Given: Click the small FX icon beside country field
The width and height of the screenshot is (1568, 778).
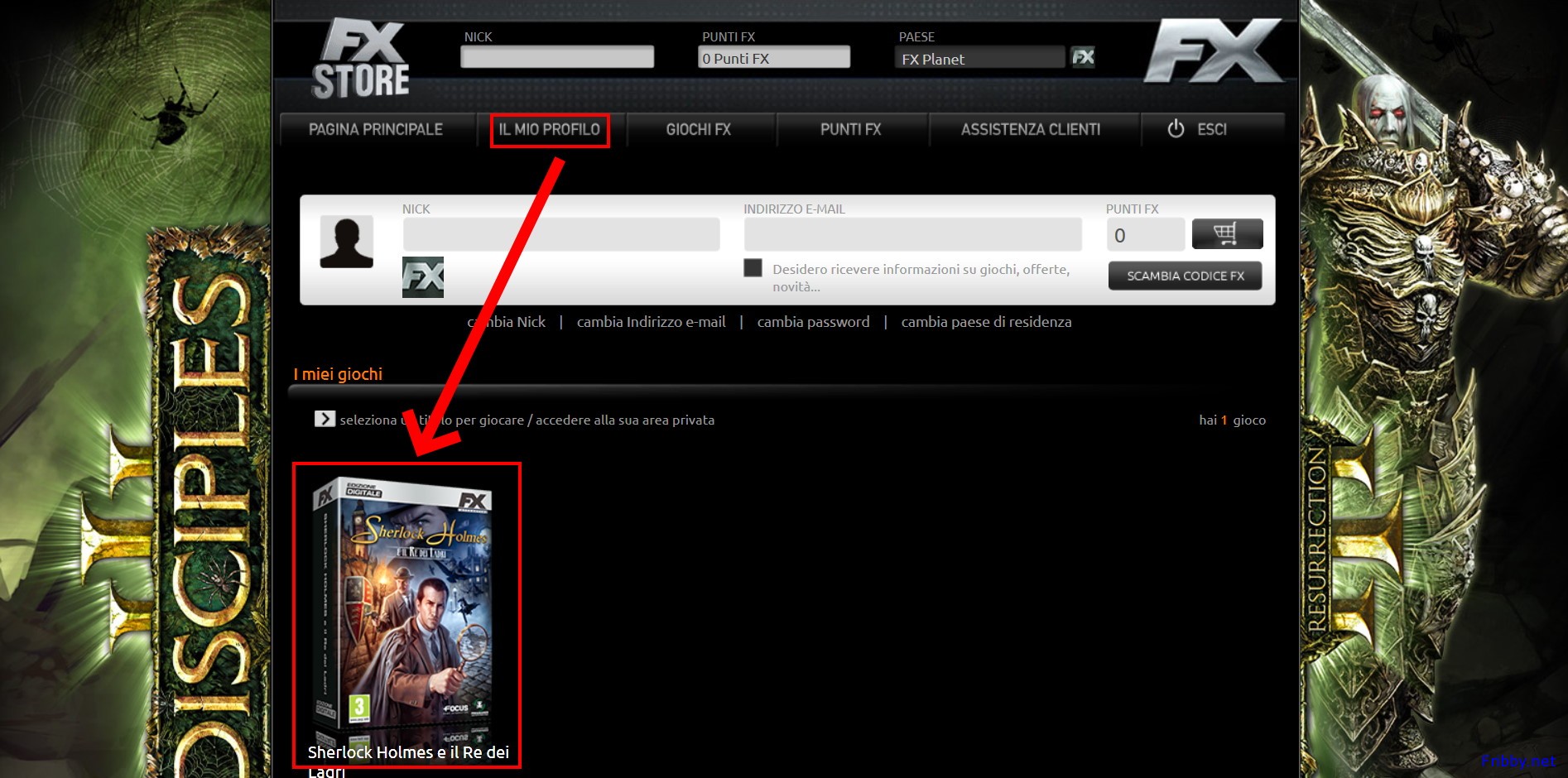Looking at the screenshot, I should coord(1082,57).
